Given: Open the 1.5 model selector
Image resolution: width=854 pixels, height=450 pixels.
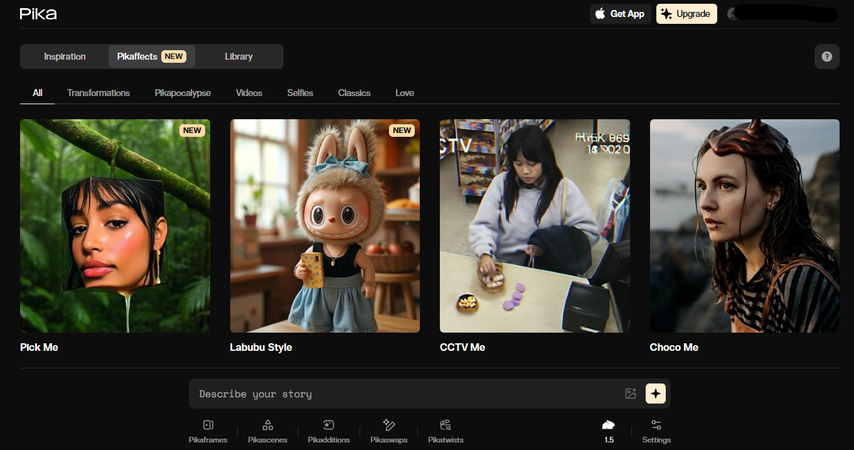Looking at the screenshot, I should (x=609, y=431).
